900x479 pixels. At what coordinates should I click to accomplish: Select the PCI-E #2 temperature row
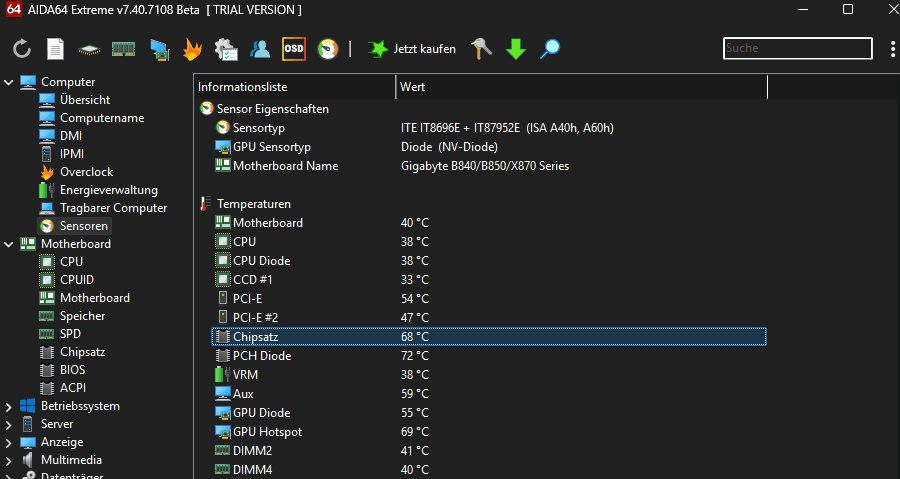(x=489, y=317)
